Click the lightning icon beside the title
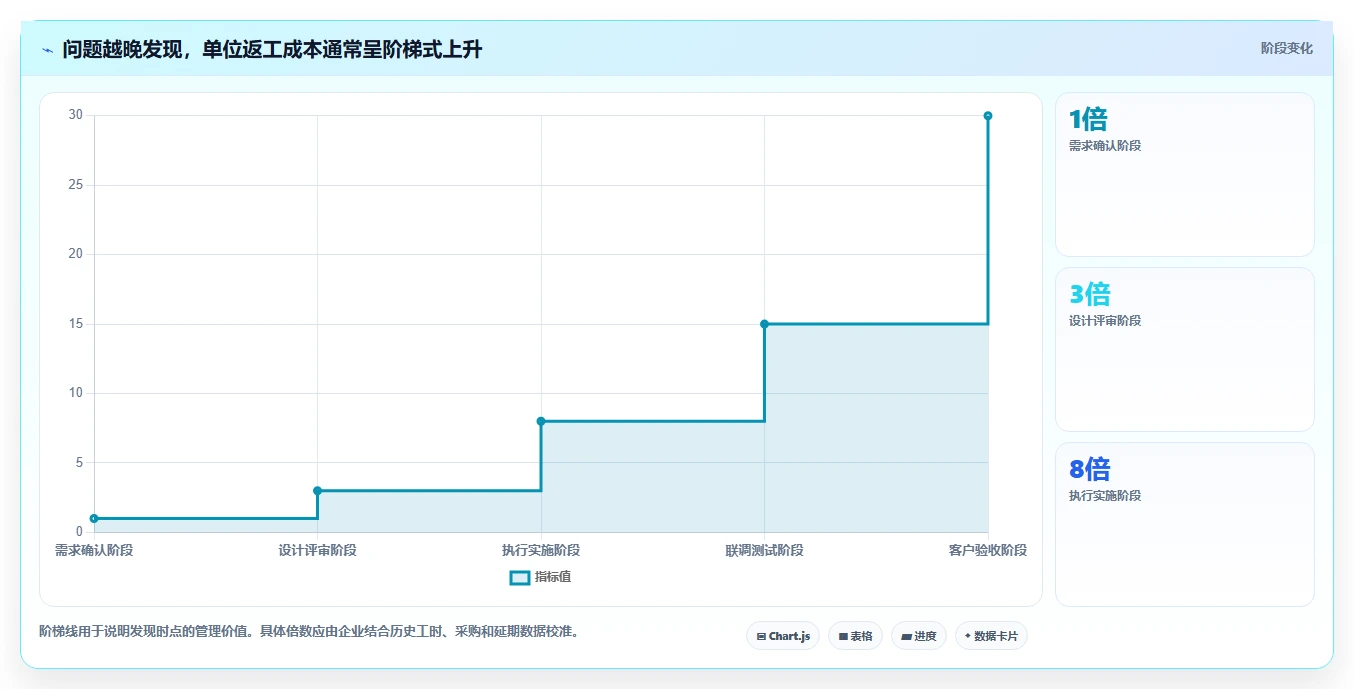The height and width of the screenshot is (689, 1354). [x=47, y=50]
